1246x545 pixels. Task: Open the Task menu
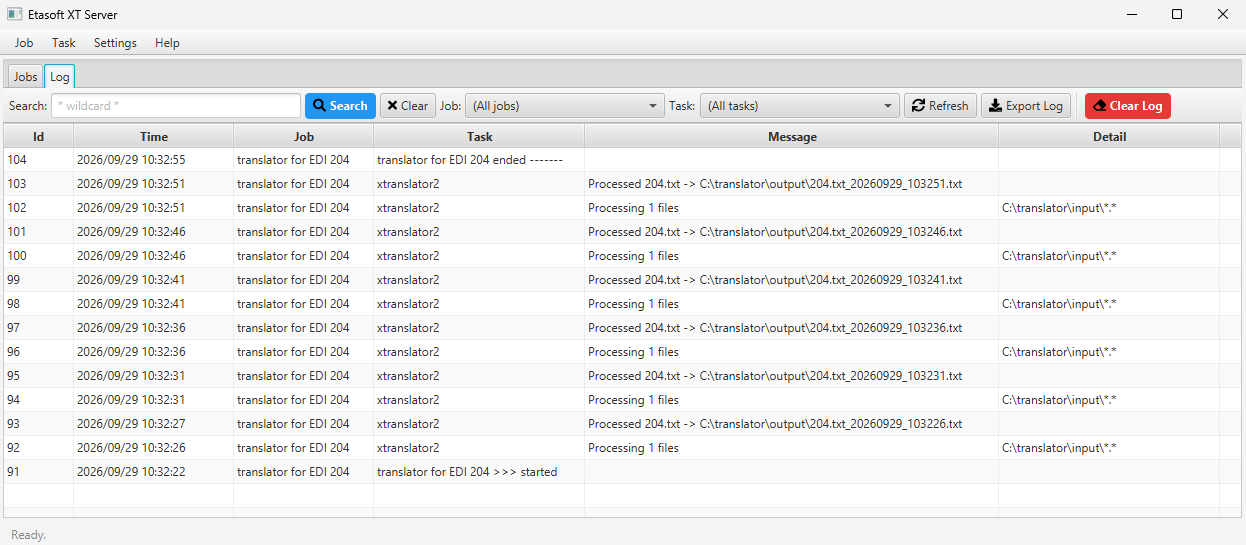(64, 43)
